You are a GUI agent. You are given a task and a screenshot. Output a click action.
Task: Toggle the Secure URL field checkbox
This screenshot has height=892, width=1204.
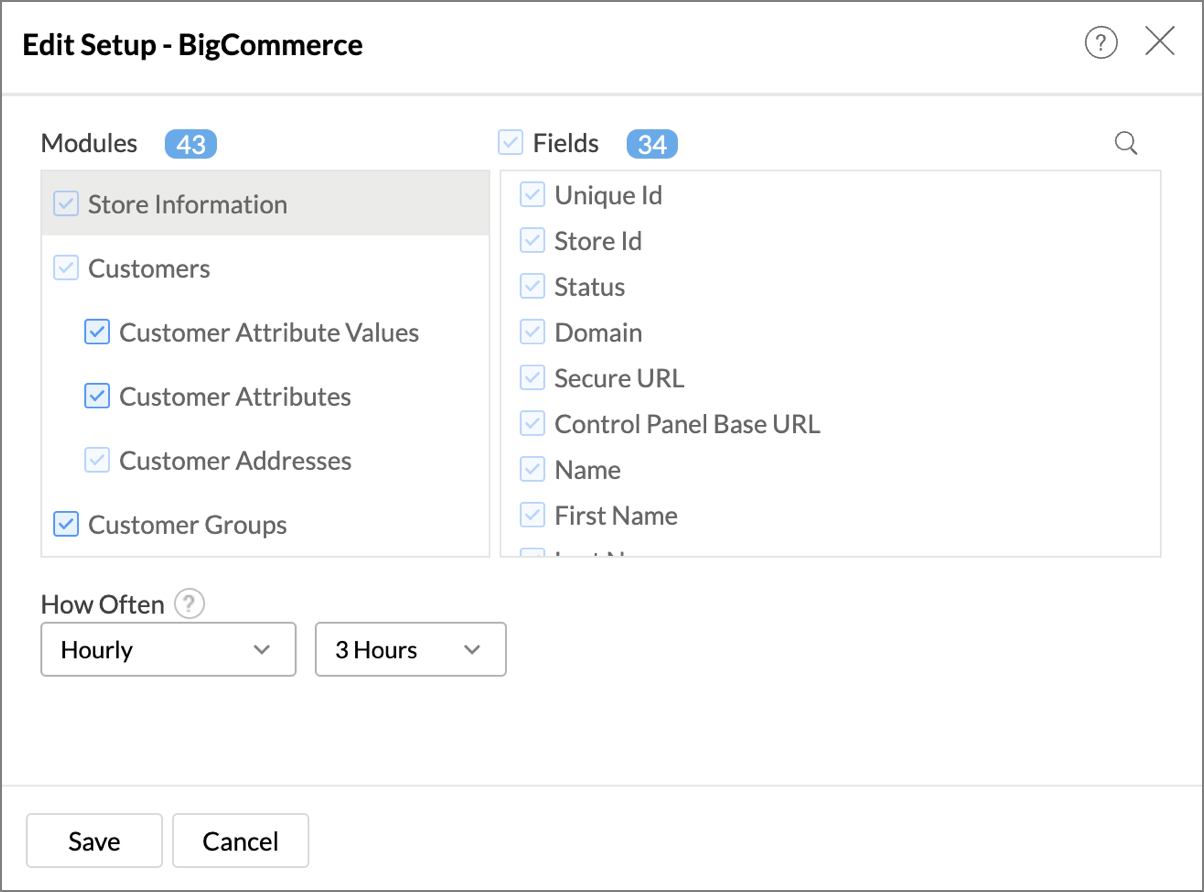(x=532, y=379)
